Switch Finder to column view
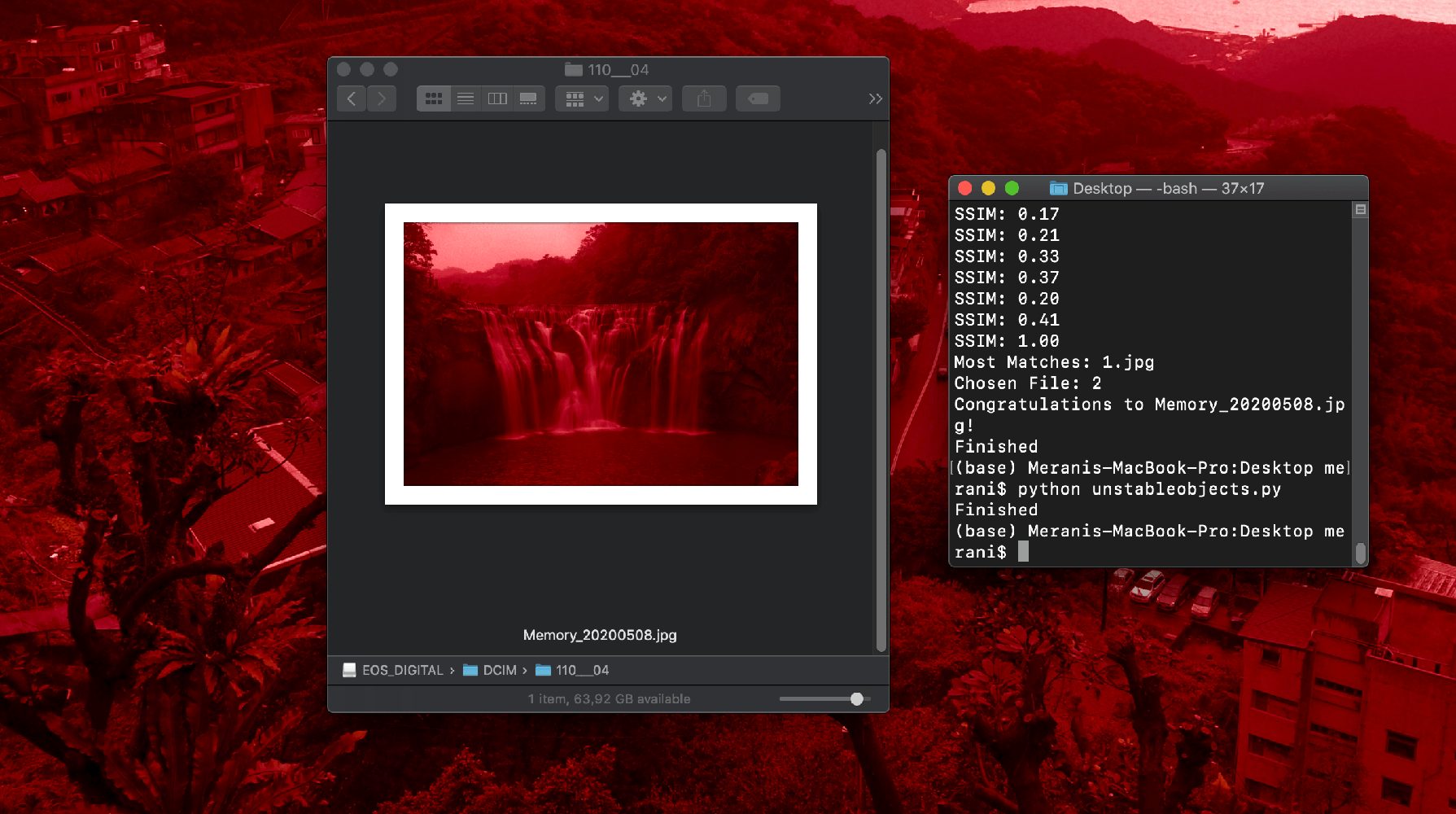 pos(496,98)
